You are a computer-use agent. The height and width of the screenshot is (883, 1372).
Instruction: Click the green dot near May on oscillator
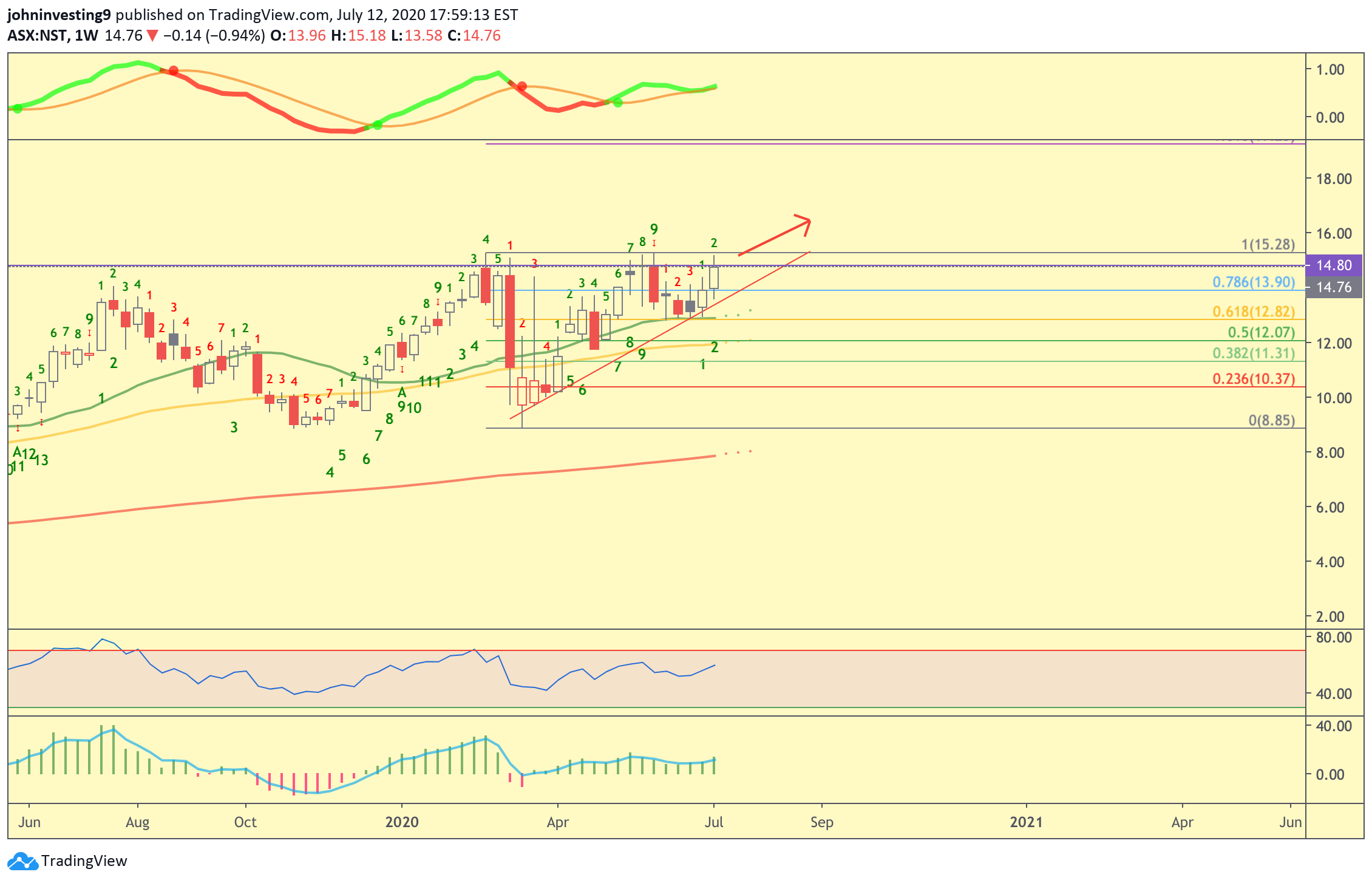pyautogui.click(x=618, y=103)
